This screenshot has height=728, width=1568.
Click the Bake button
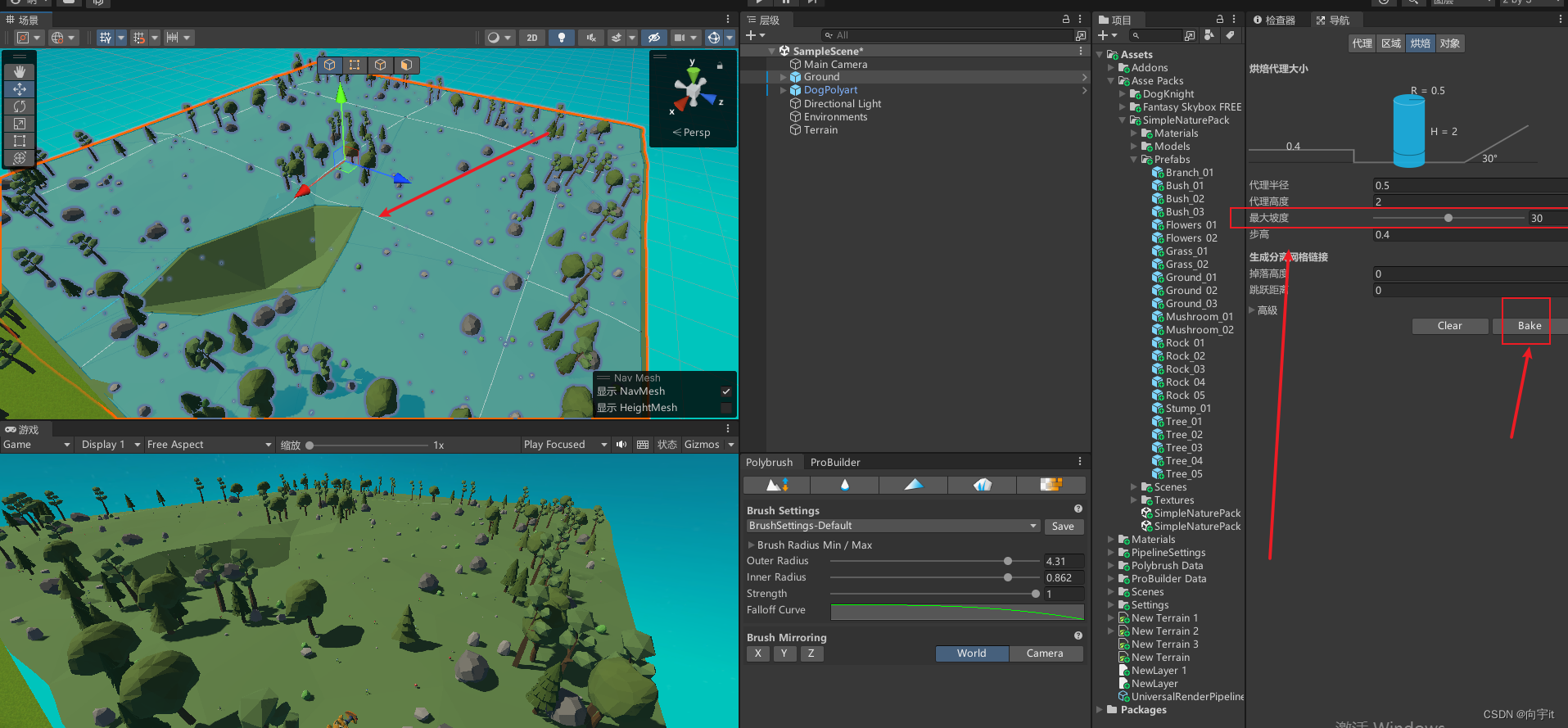pos(1530,326)
